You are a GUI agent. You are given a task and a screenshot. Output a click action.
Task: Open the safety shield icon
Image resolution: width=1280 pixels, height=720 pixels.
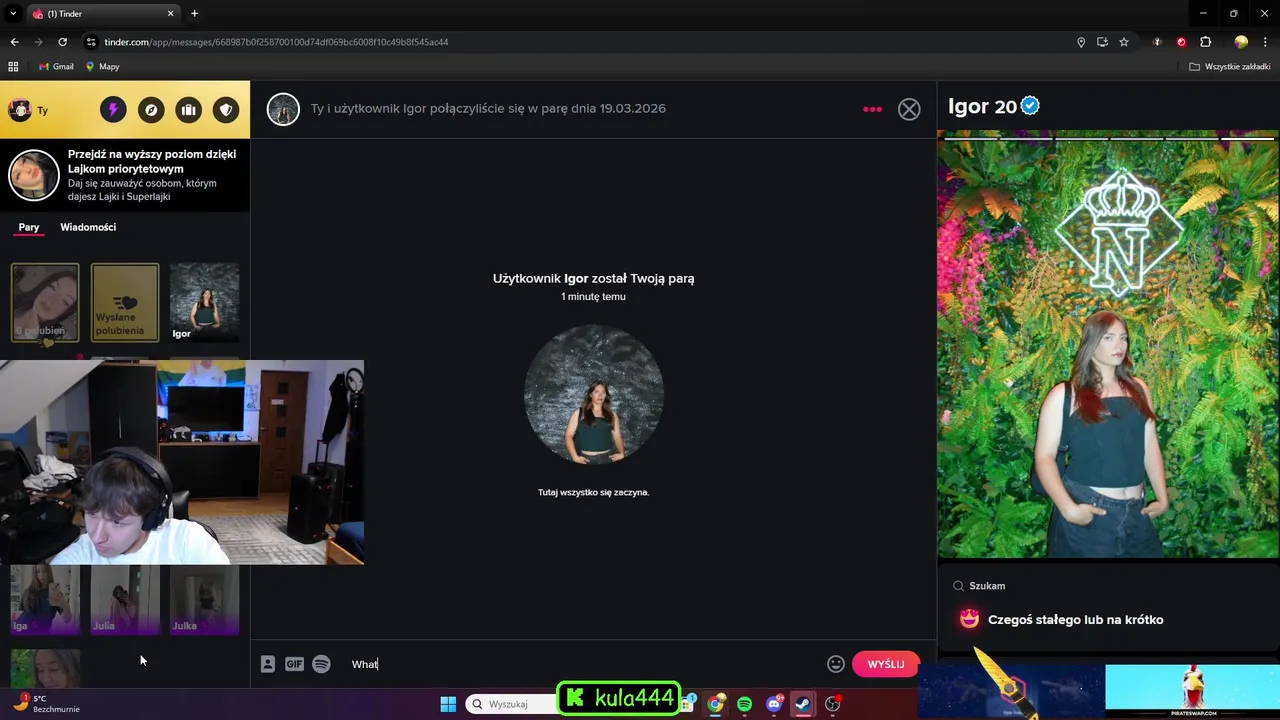pyautogui.click(x=226, y=110)
